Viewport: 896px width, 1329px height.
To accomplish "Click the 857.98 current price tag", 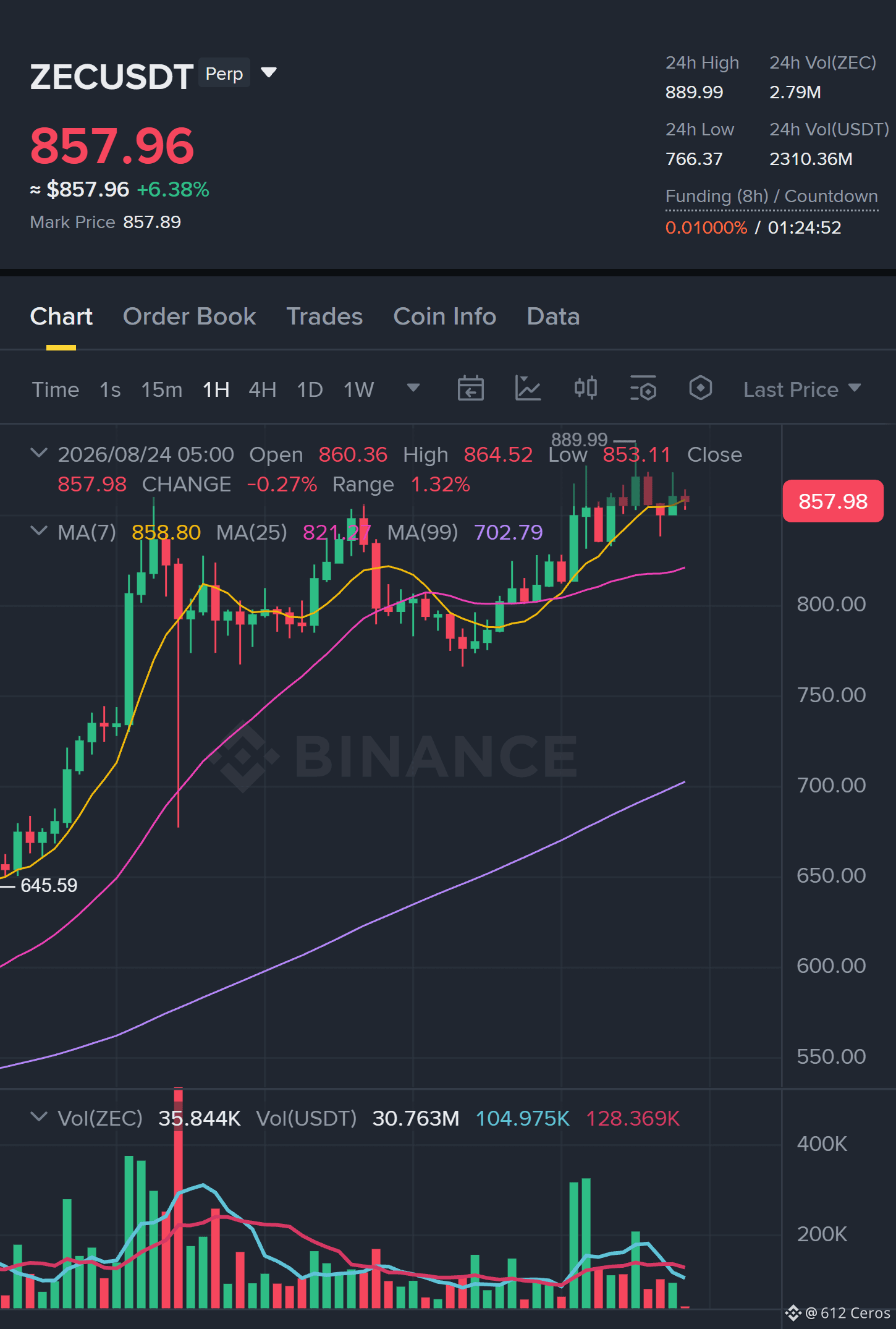I will [x=833, y=501].
